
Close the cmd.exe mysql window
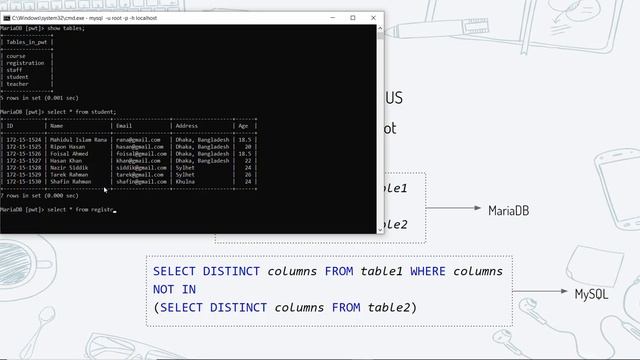tap(373, 18)
